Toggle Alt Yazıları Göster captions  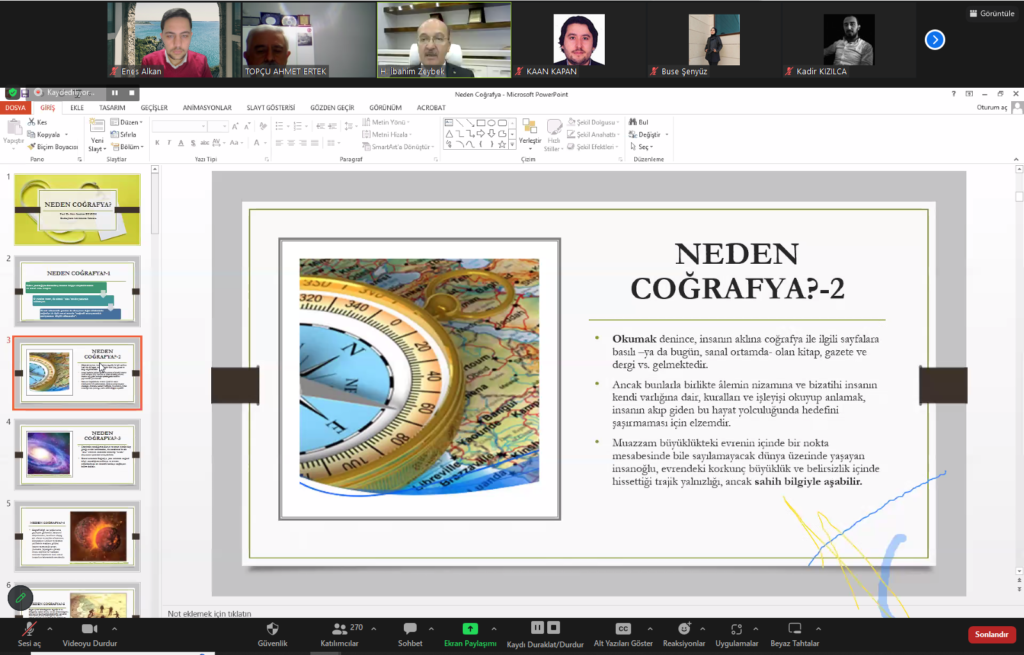click(x=623, y=629)
